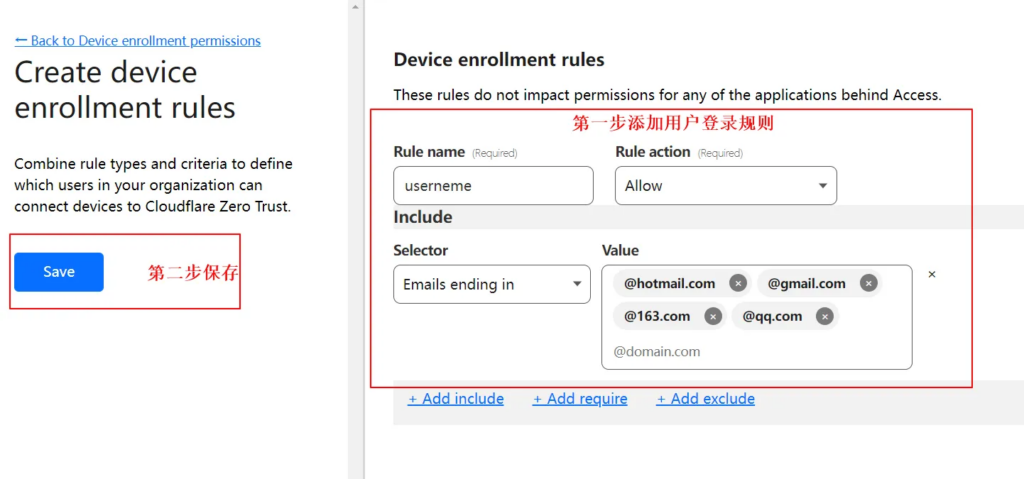Viewport: 1024px width, 479px height.
Task: Go back to Device enrollment permissions
Action: (137, 41)
